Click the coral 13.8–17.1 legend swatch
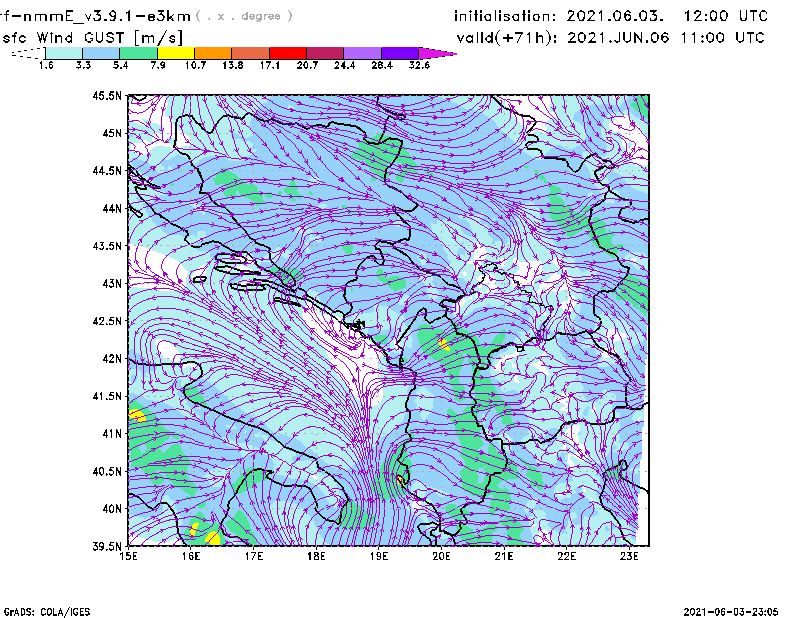Image resolution: width=800 pixels, height=618 pixels. (251, 53)
